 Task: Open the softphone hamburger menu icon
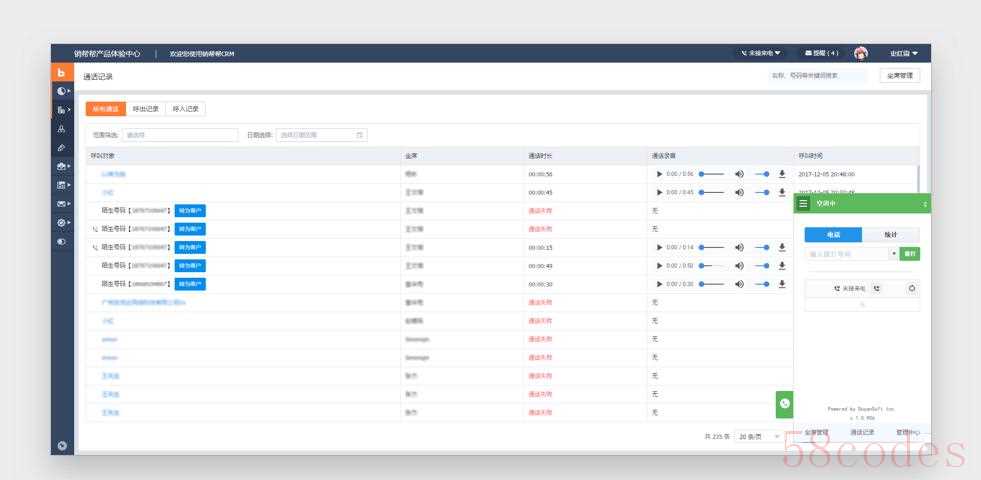pyautogui.click(x=803, y=203)
